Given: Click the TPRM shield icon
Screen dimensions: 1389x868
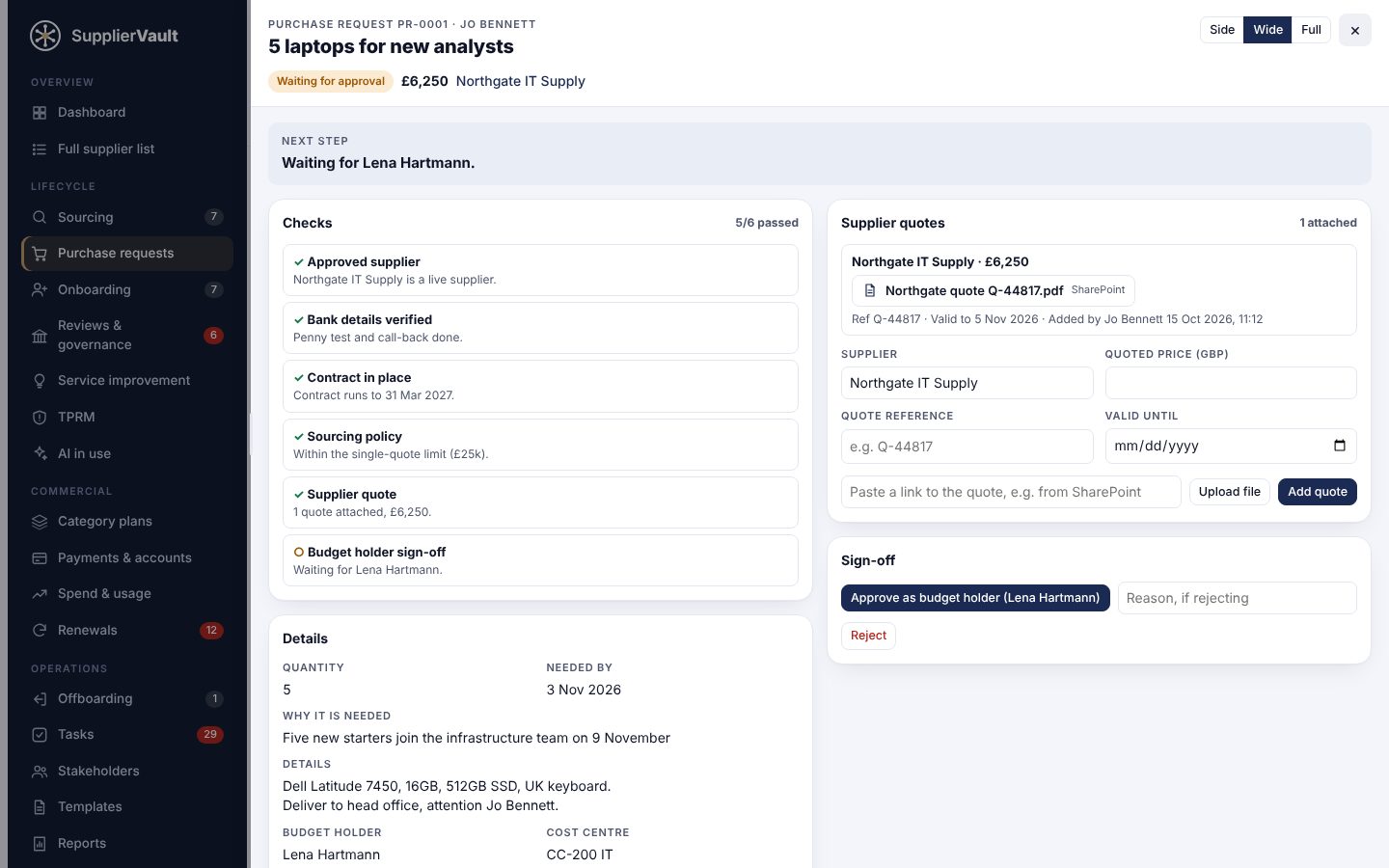Looking at the screenshot, I should 40,418.
